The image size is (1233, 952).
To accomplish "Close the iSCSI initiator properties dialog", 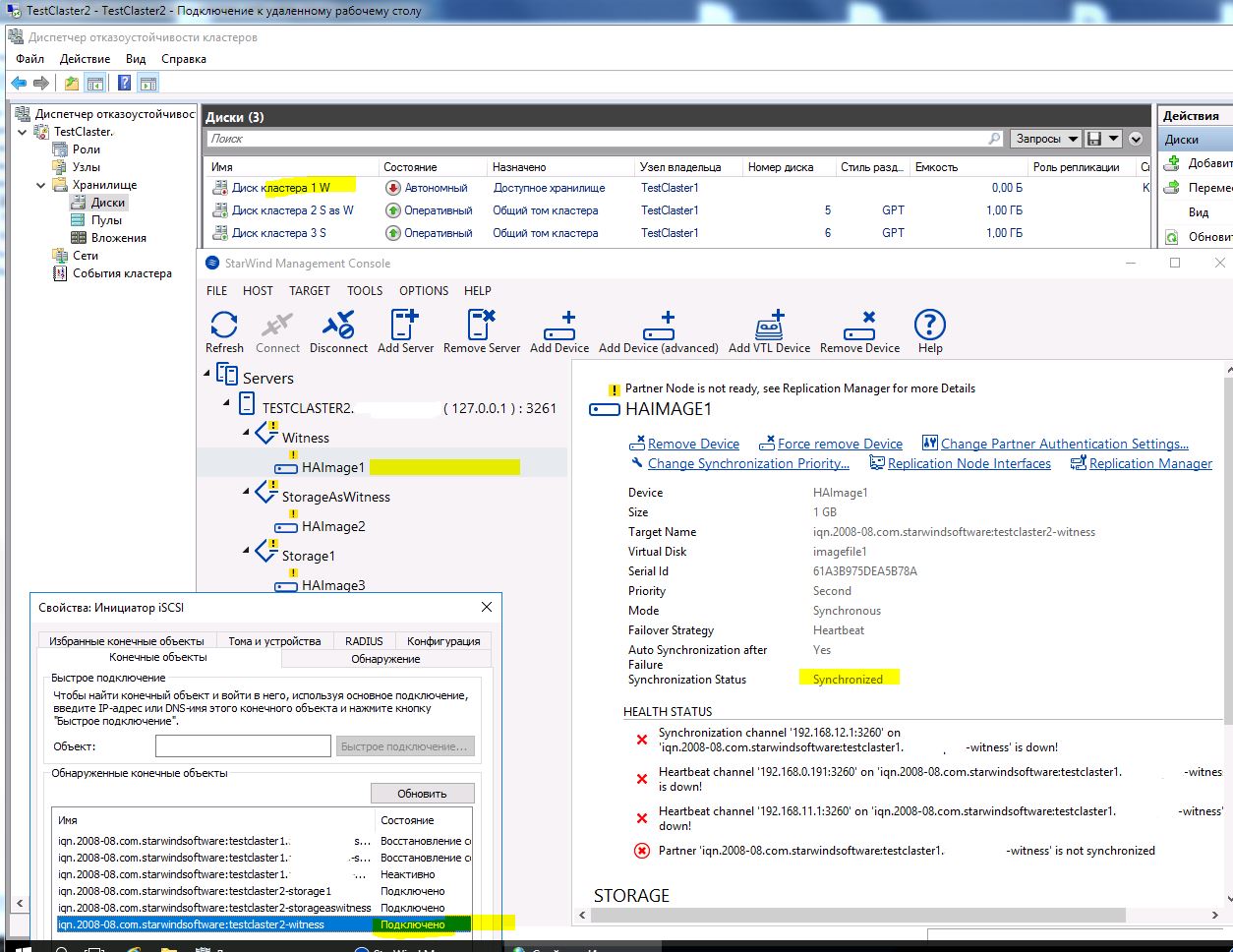I will (x=486, y=607).
